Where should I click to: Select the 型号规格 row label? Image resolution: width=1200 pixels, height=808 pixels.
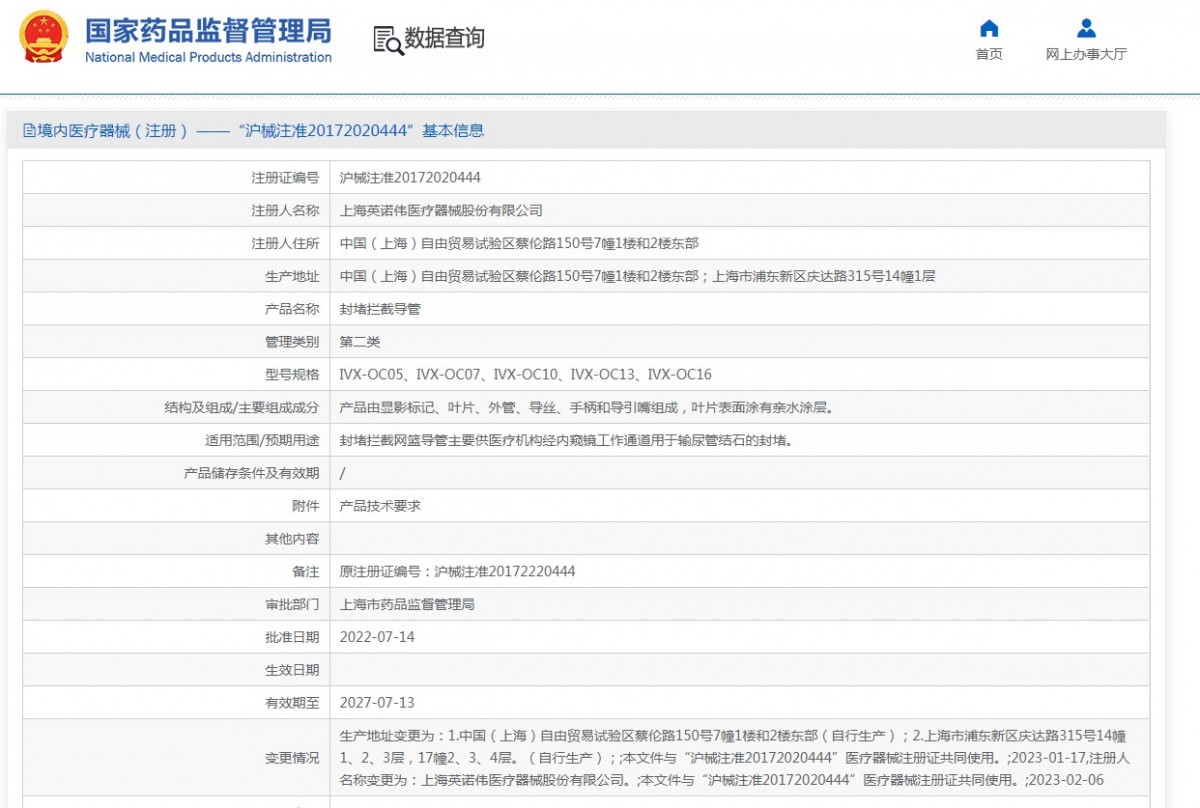point(292,375)
